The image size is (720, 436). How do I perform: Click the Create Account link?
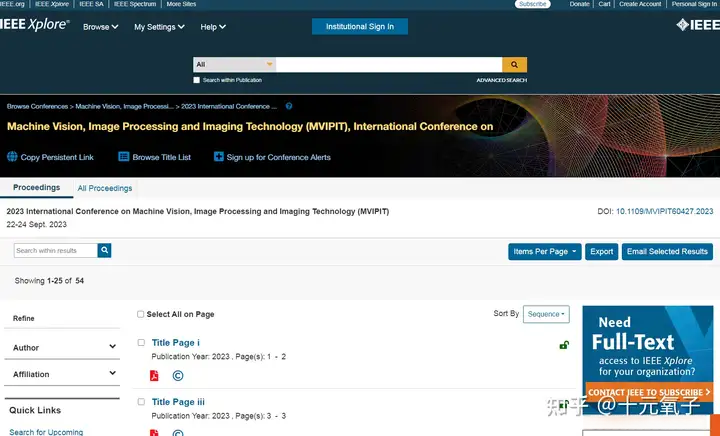[x=640, y=4]
